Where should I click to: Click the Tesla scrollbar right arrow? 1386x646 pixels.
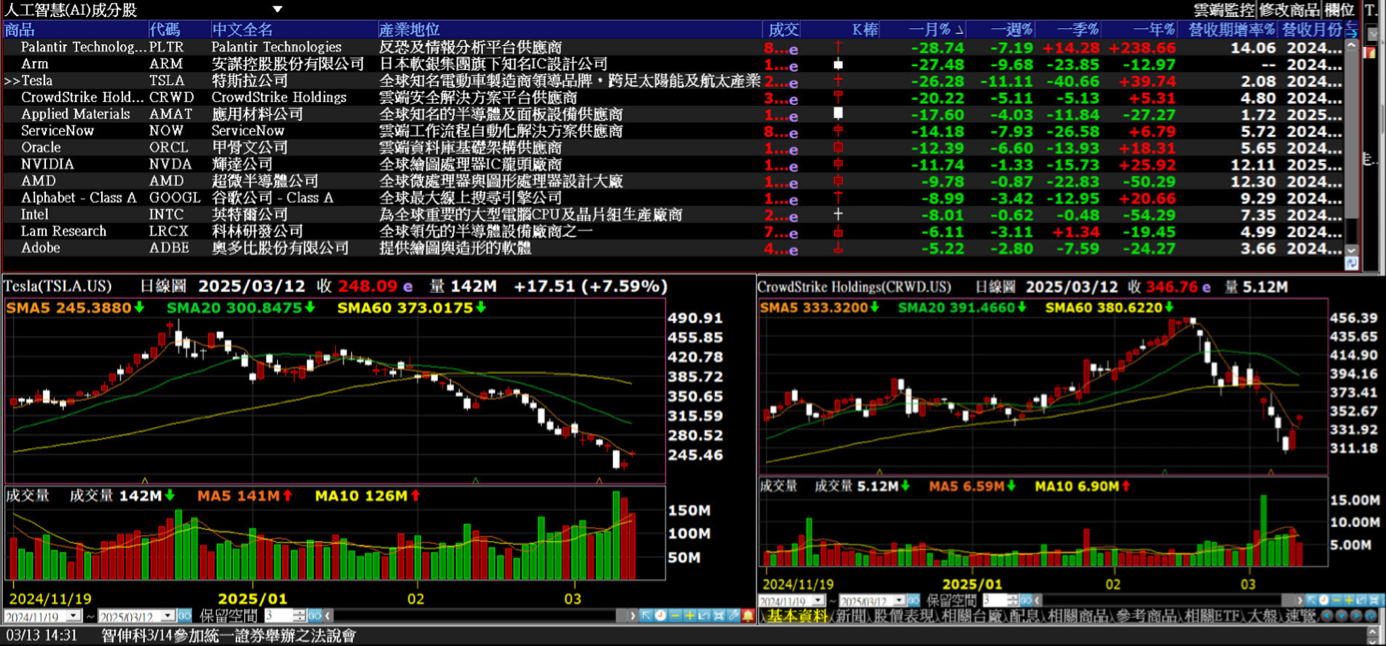[632, 615]
